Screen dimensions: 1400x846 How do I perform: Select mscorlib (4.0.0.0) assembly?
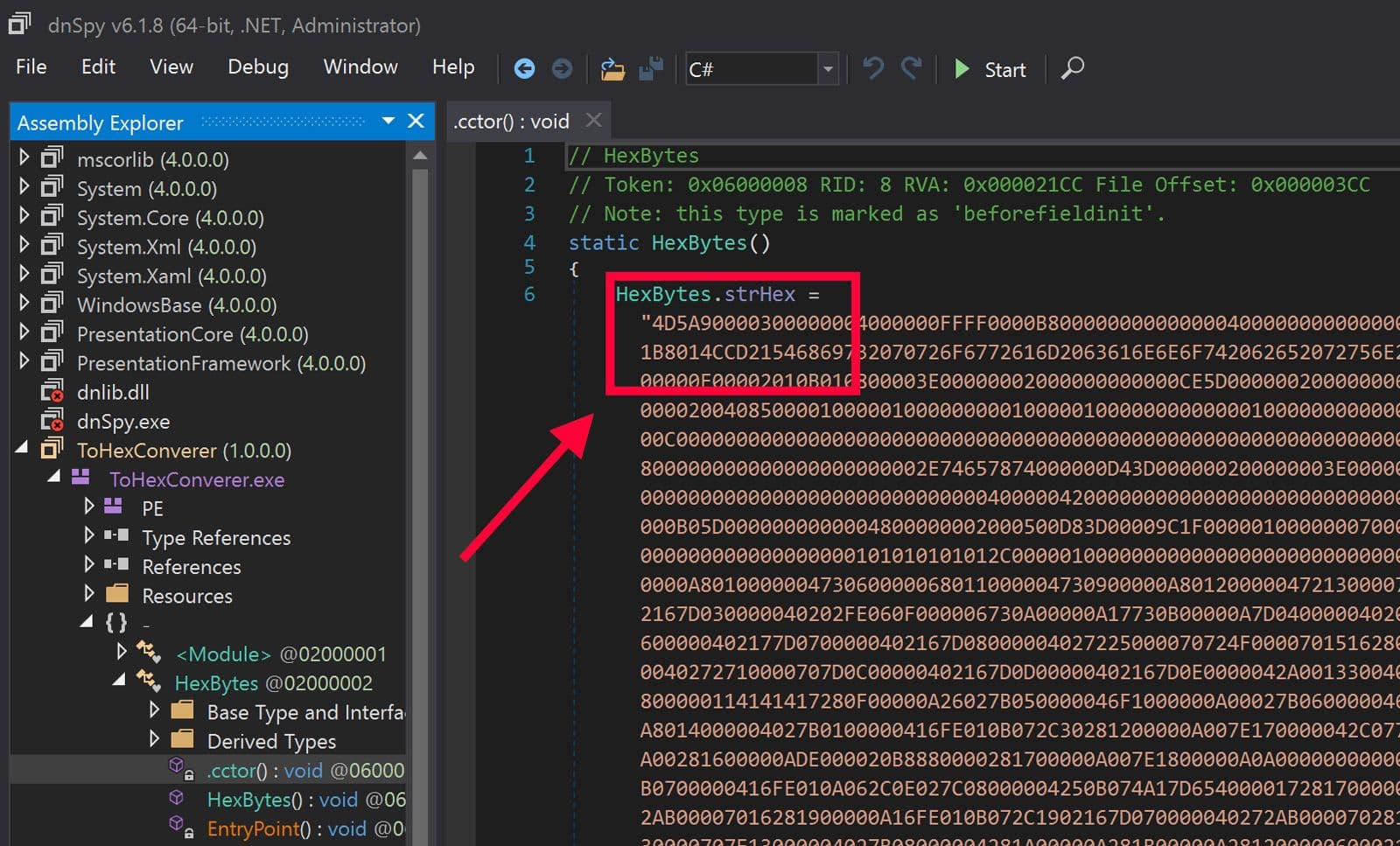[153, 159]
